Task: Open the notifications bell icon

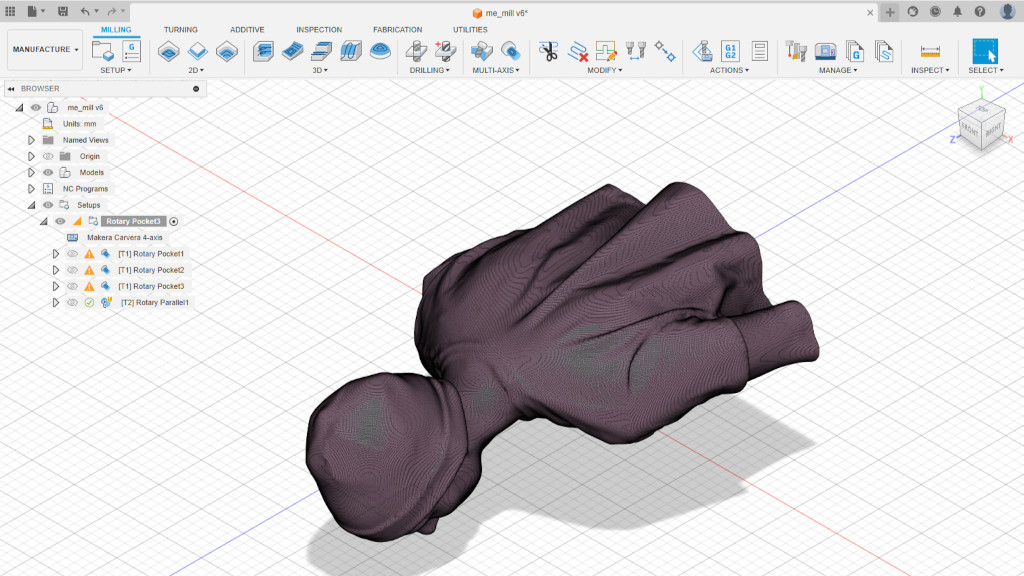Action: 957,12
